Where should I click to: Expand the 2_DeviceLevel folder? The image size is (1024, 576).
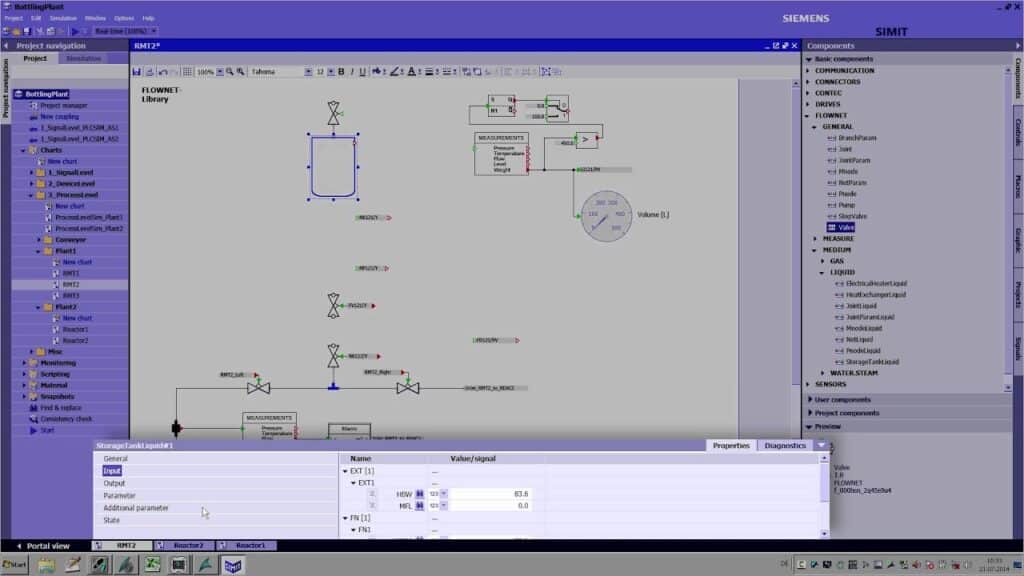point(31,184)
